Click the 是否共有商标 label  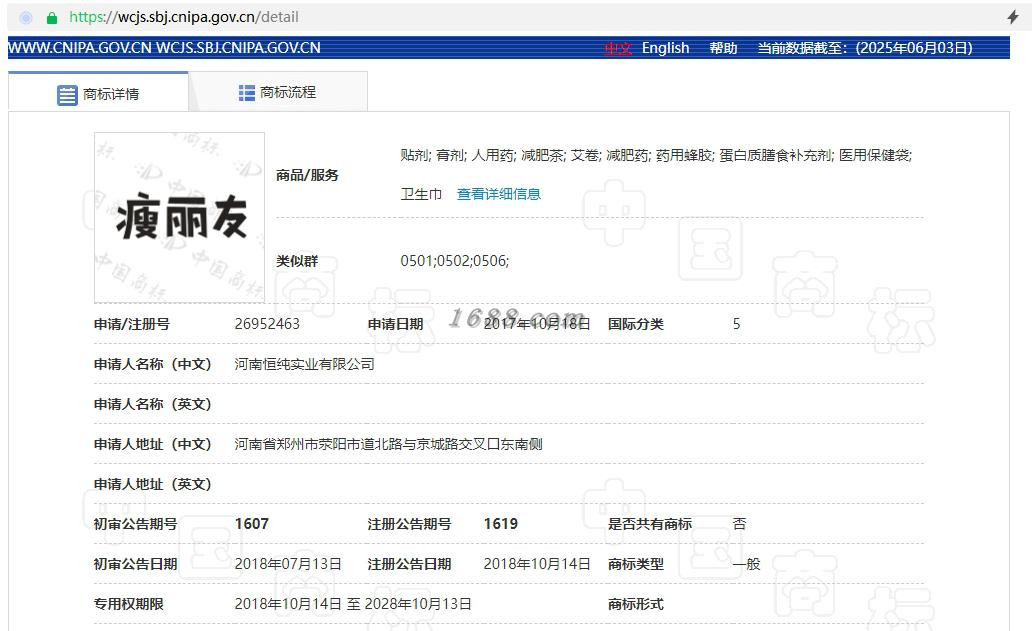click(650, 524)
